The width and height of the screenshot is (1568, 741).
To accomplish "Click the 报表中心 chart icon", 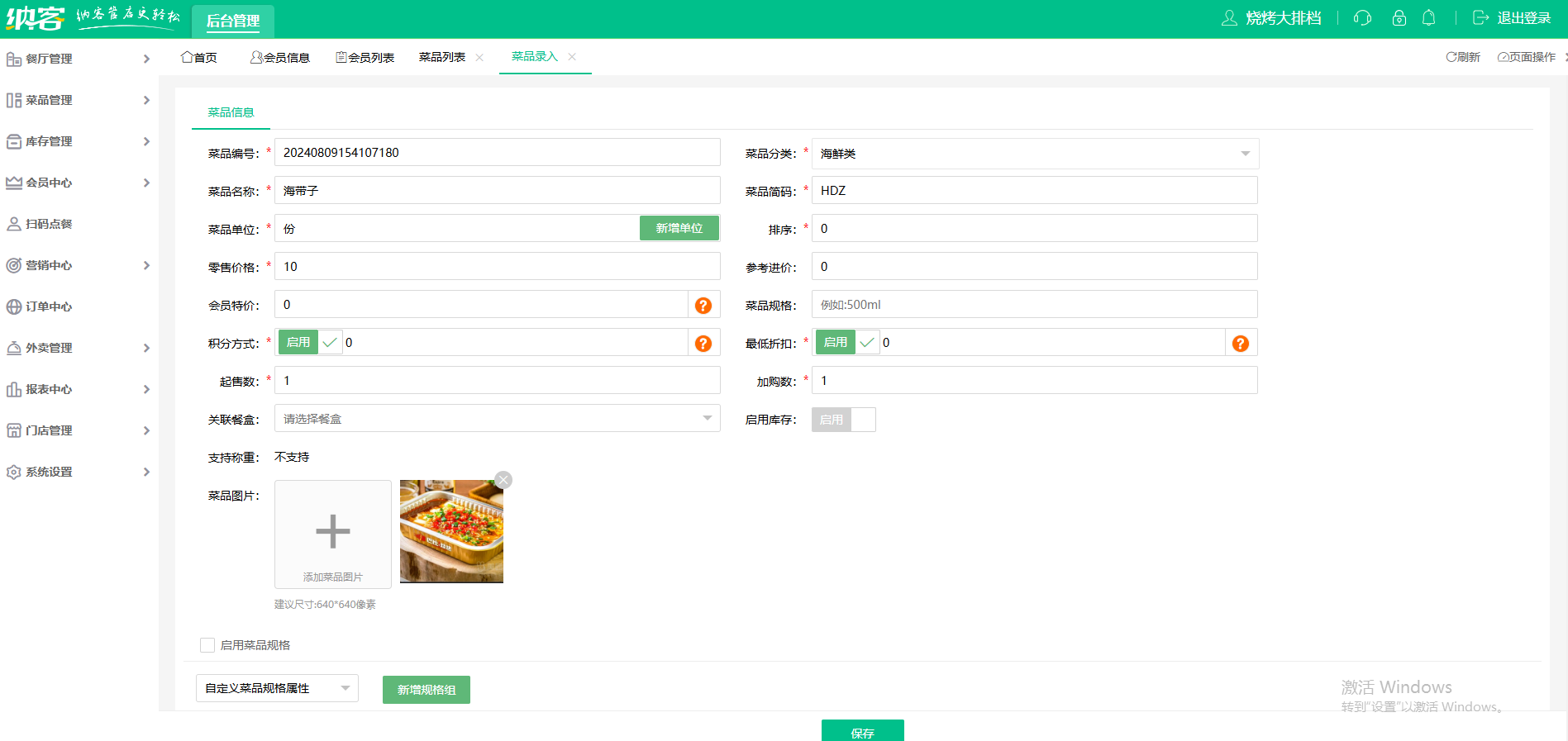I will click(x=14, y=389).
